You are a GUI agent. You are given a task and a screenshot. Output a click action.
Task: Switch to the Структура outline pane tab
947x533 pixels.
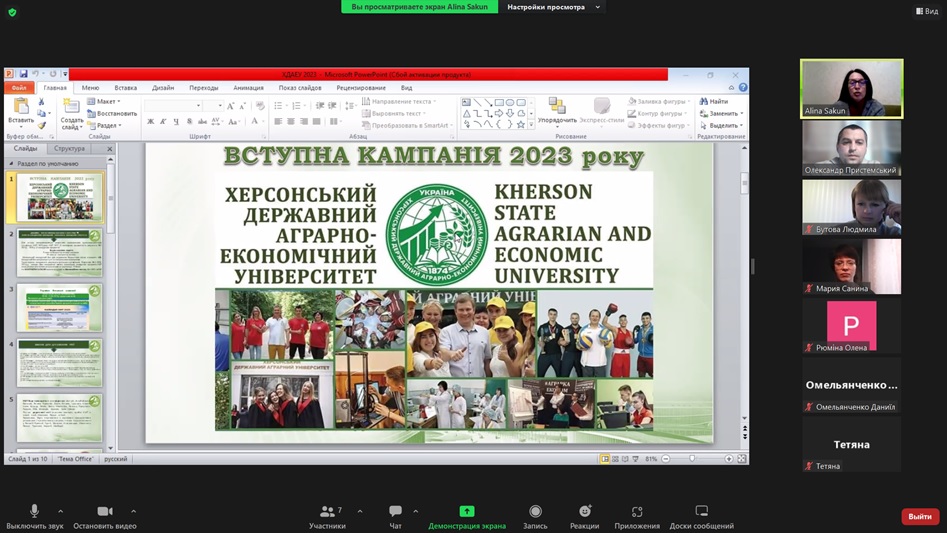69,148
